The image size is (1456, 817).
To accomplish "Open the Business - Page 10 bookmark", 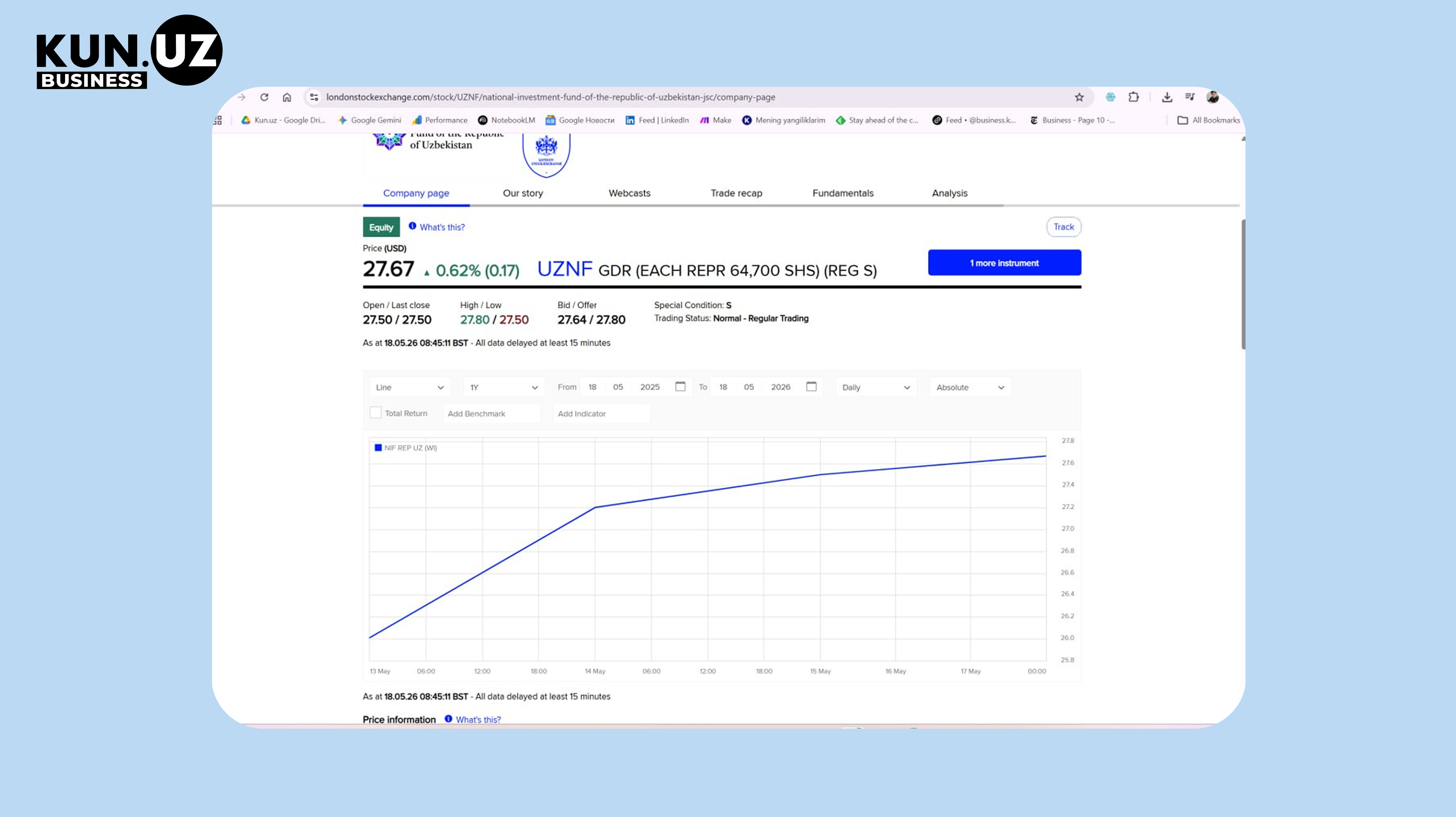I will coord(1072,120).
